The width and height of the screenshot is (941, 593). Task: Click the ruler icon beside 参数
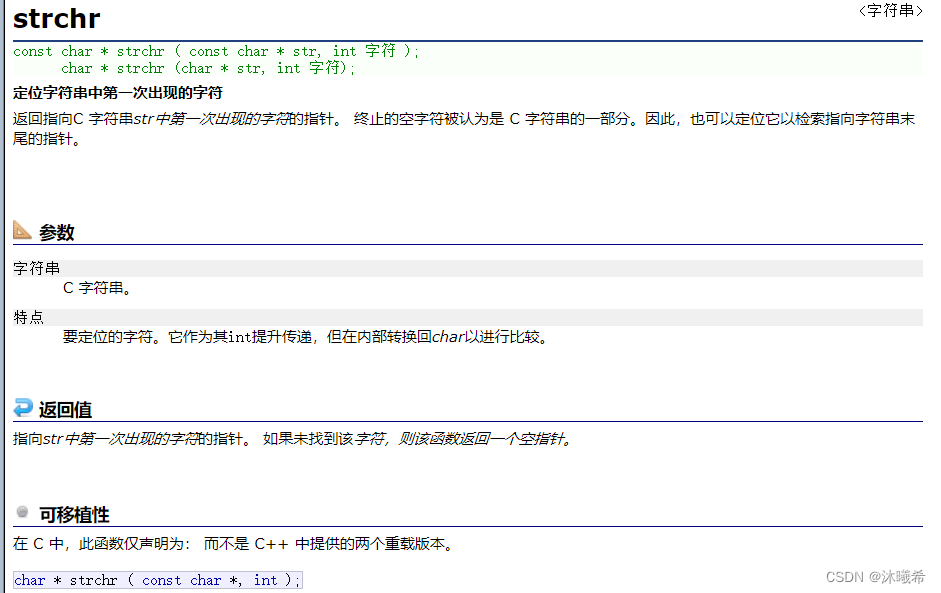click(x=23, y=231)
